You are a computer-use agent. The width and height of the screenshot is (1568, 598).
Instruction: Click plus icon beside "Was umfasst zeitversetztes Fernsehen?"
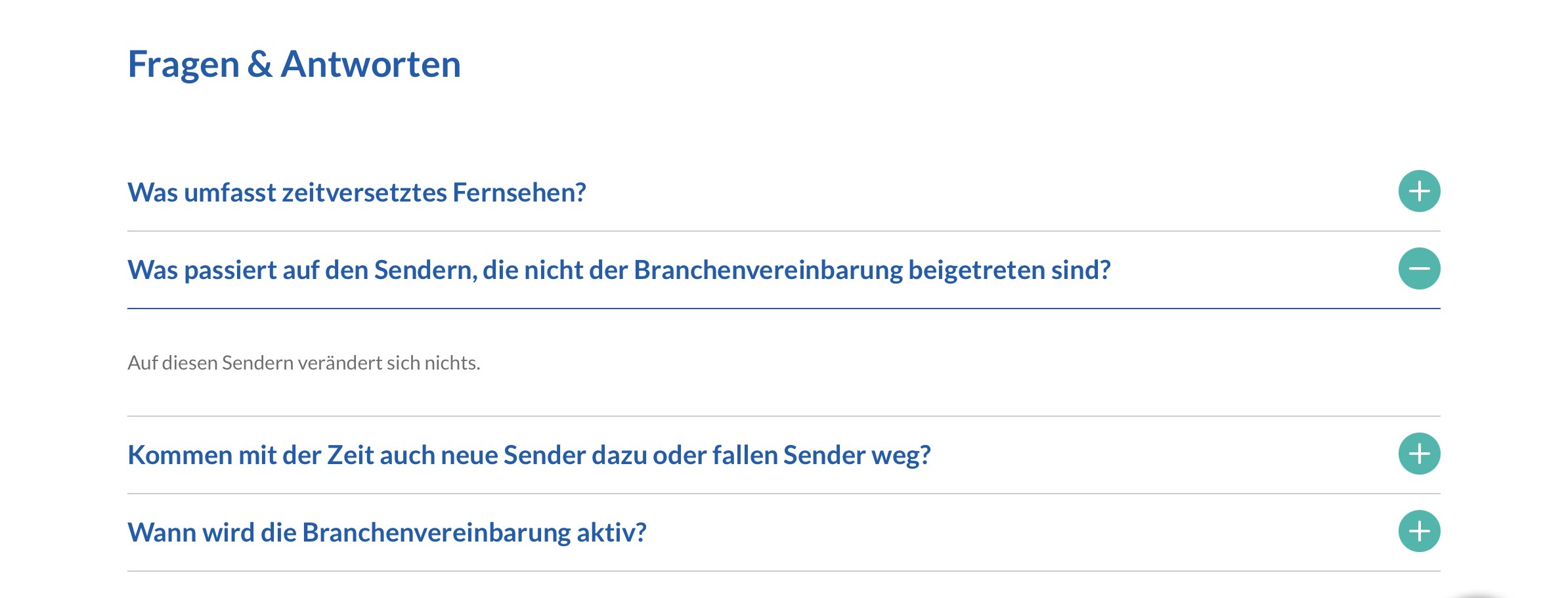click(1419, 192)
